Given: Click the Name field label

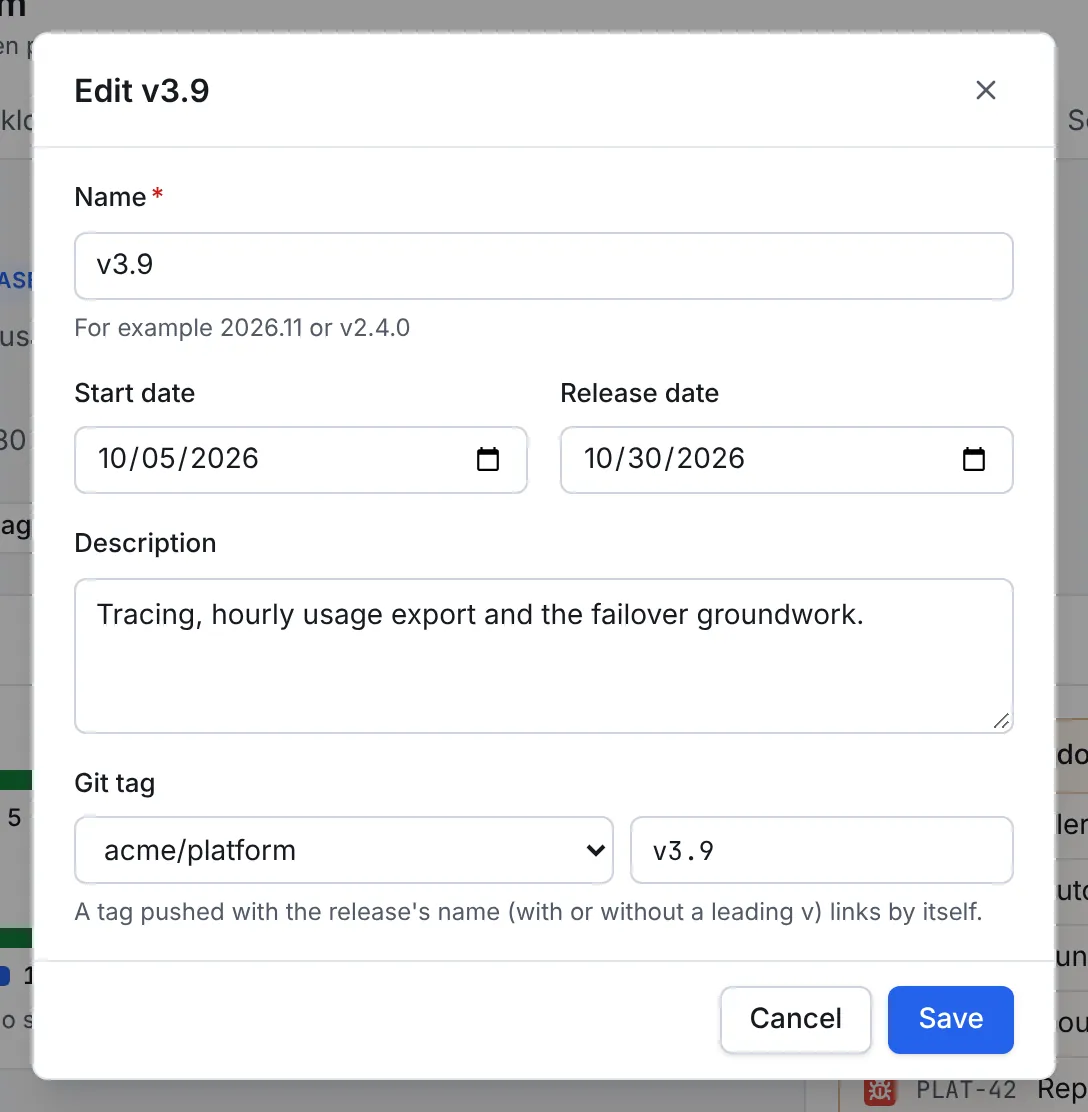Looking at the screenshot, I should 111,197.
